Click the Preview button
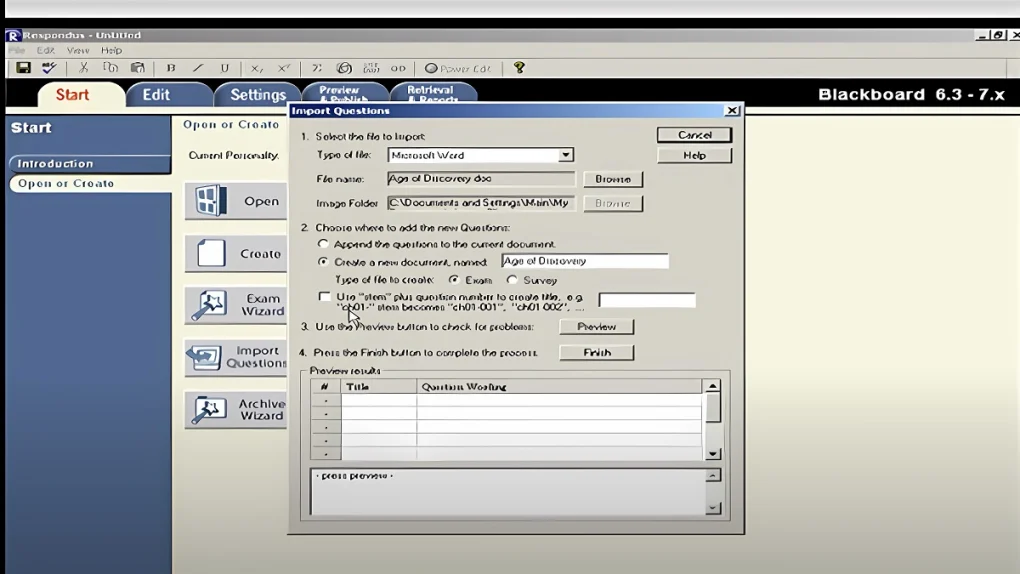 [x=596, y=327]
